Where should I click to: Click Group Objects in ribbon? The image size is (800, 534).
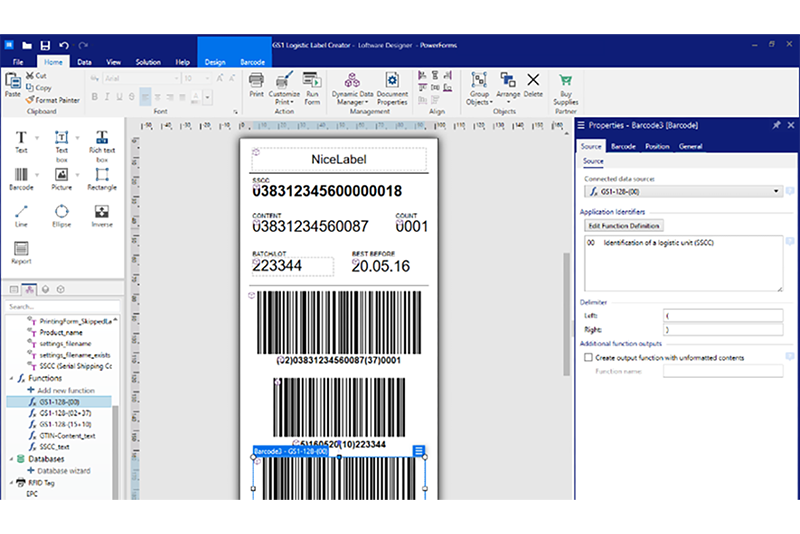479,88
